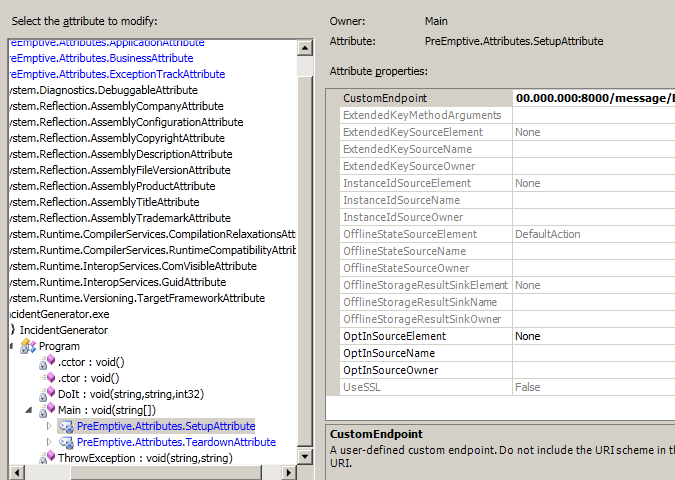Click the Program class icon
675x480 pixels.
click(x=28, y=346)
